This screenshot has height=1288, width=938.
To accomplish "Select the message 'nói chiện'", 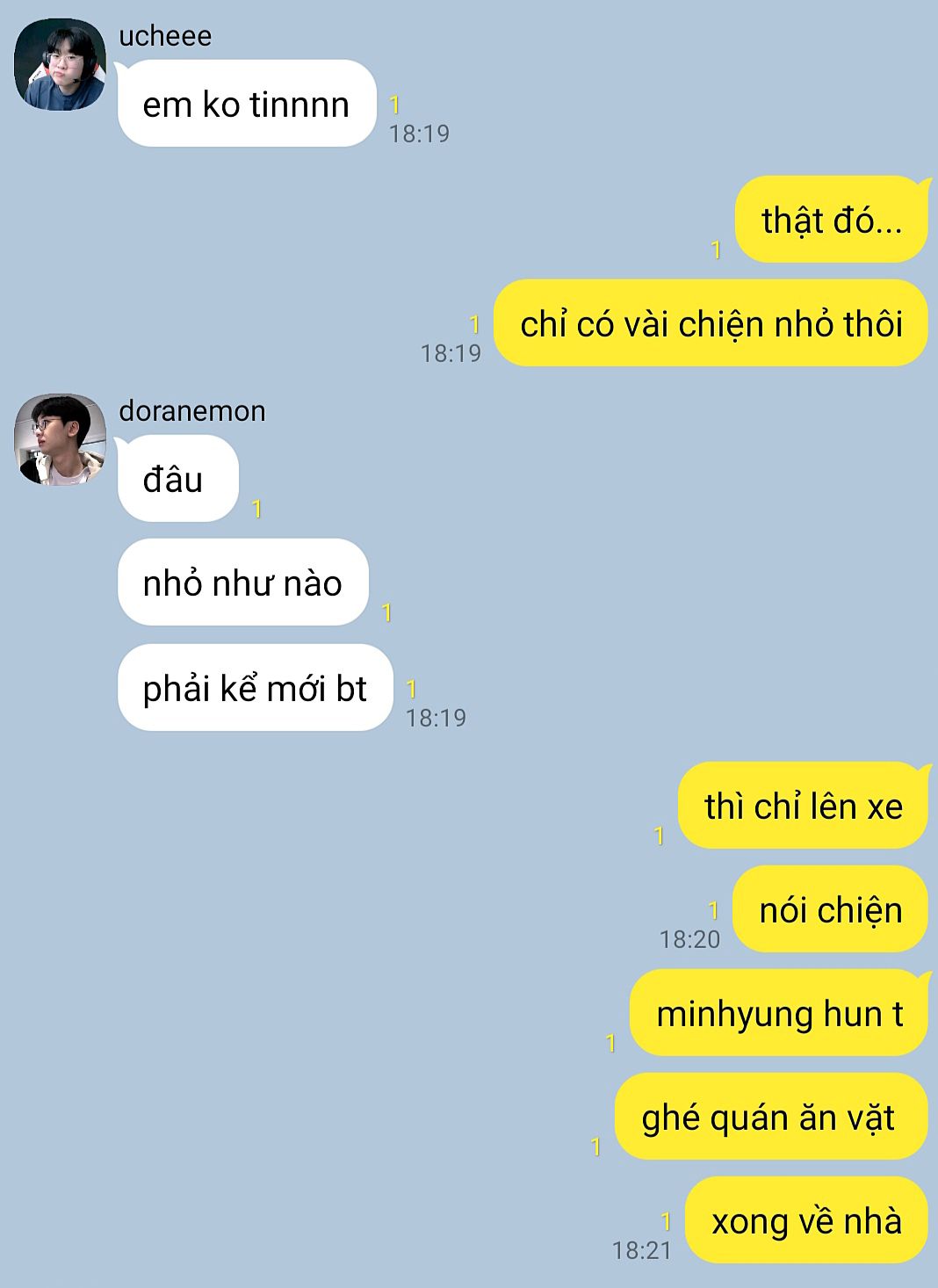I will click(830, 909).
